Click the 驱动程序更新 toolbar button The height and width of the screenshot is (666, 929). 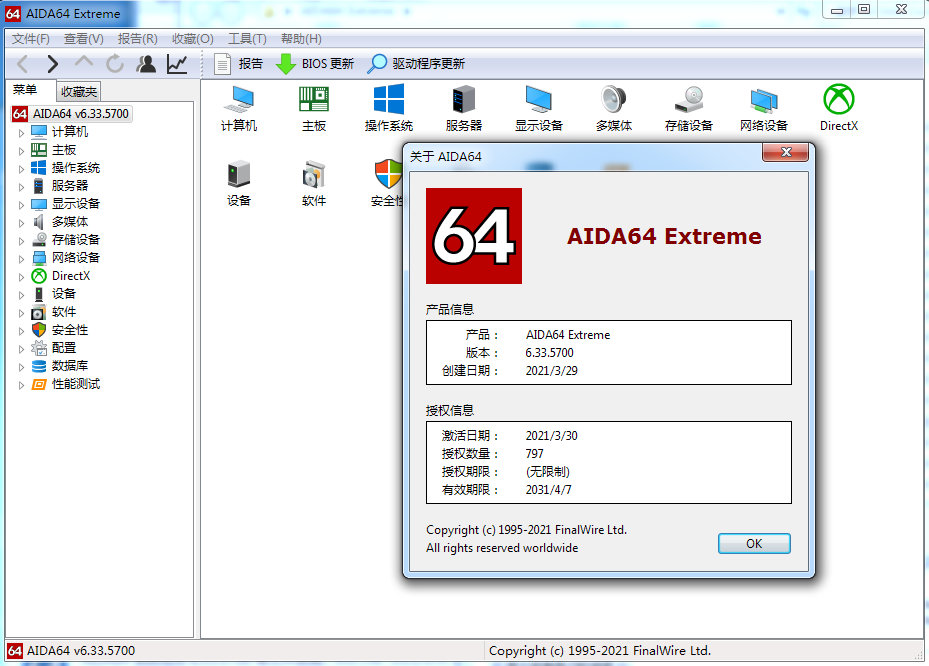(416, 63)
